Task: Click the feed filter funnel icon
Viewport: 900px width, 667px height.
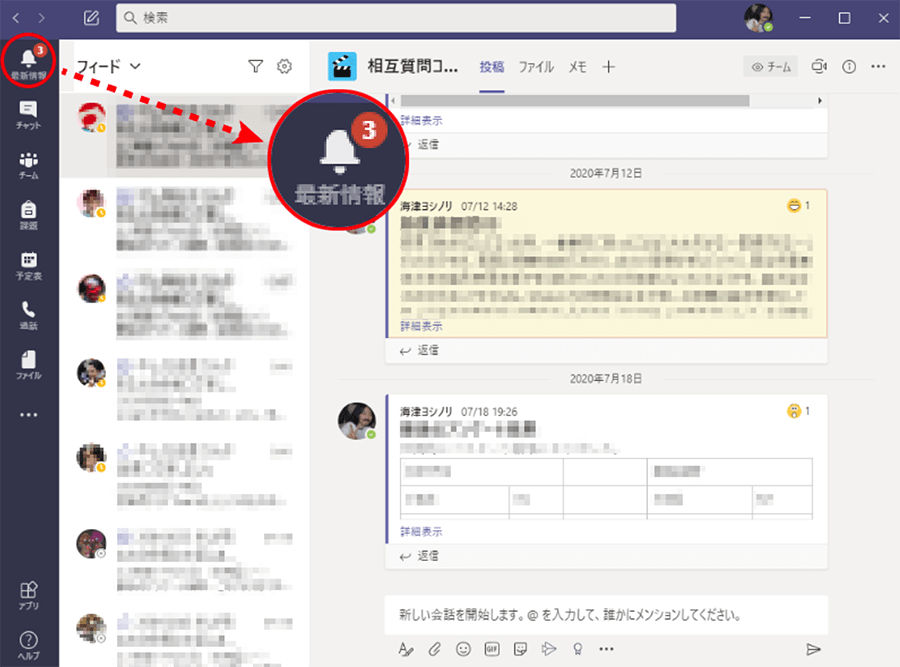Action: click(x=255, y=67)
